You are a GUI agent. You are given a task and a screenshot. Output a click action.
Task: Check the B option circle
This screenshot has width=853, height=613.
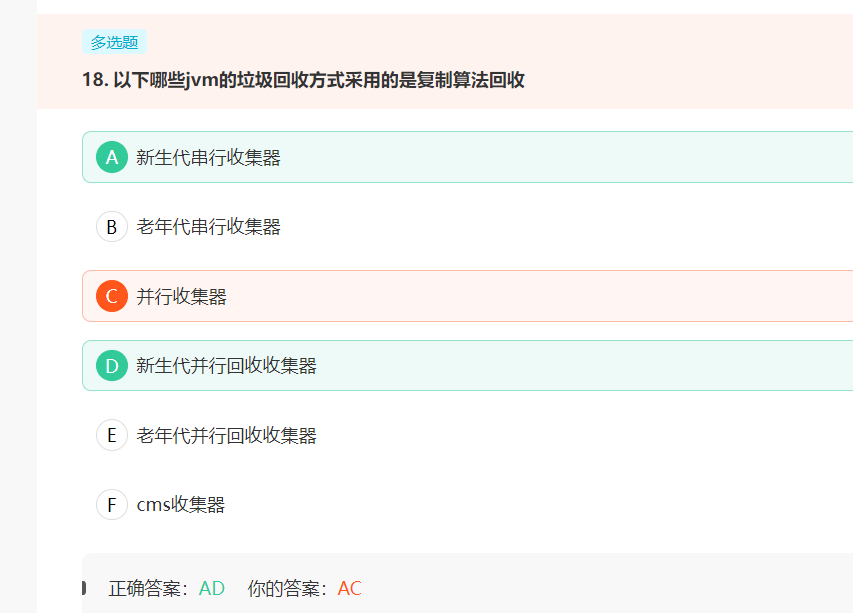[112, 227]
